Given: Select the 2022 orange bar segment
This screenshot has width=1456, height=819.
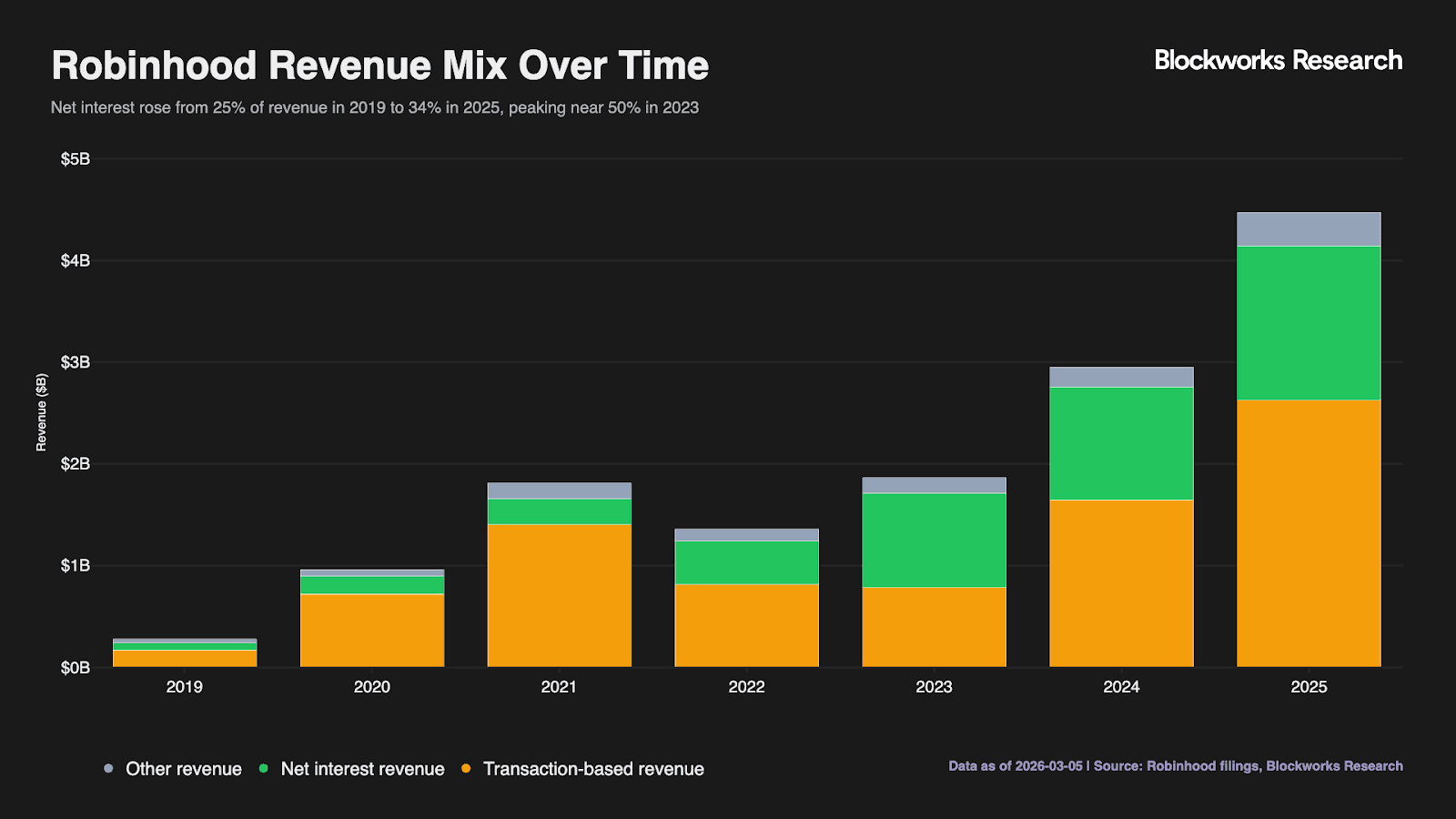Looking at the screenshot, I should (x=746, y=625).
